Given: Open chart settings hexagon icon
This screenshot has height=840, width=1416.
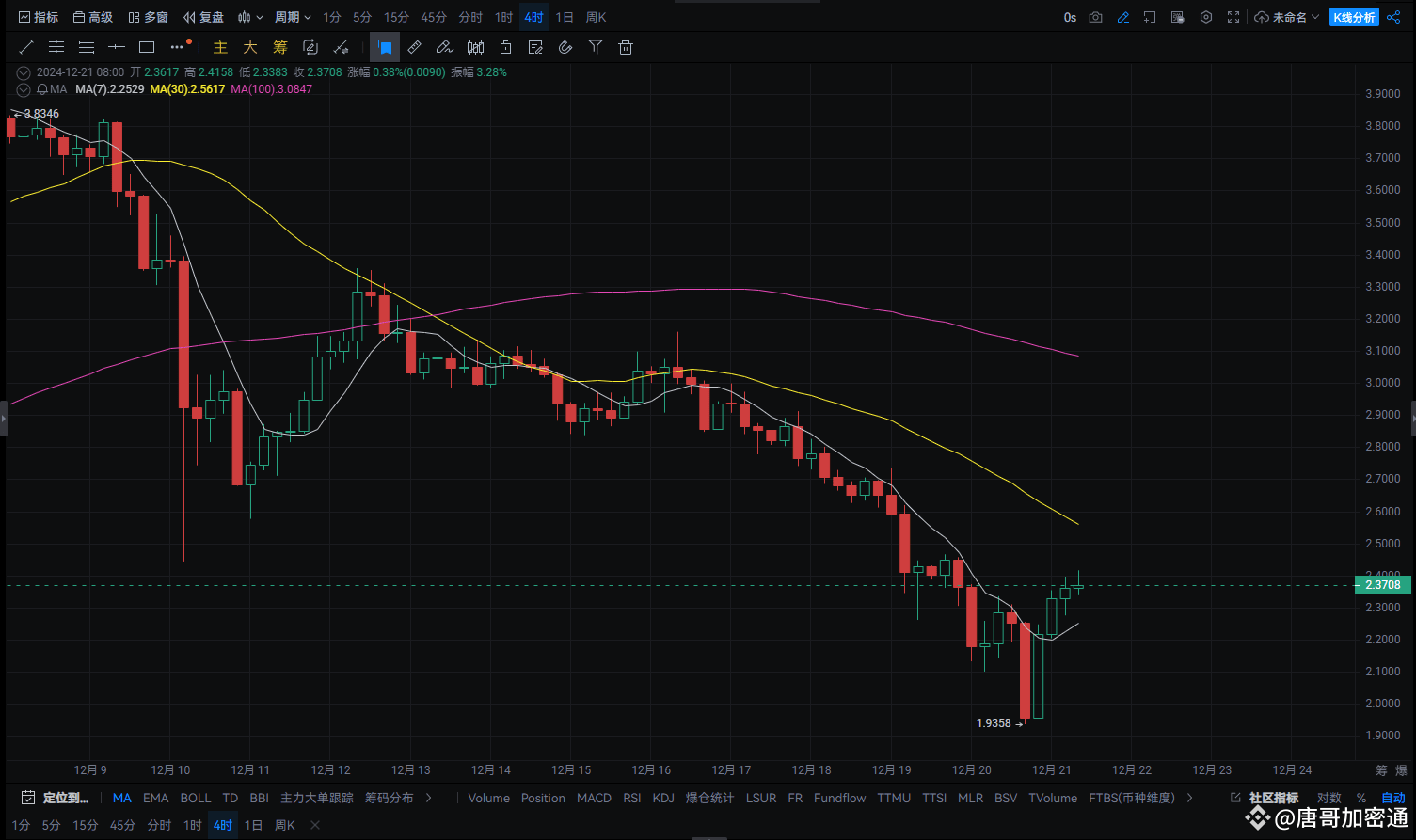Looking at the screenshot, I should [x=1205, y=17].
